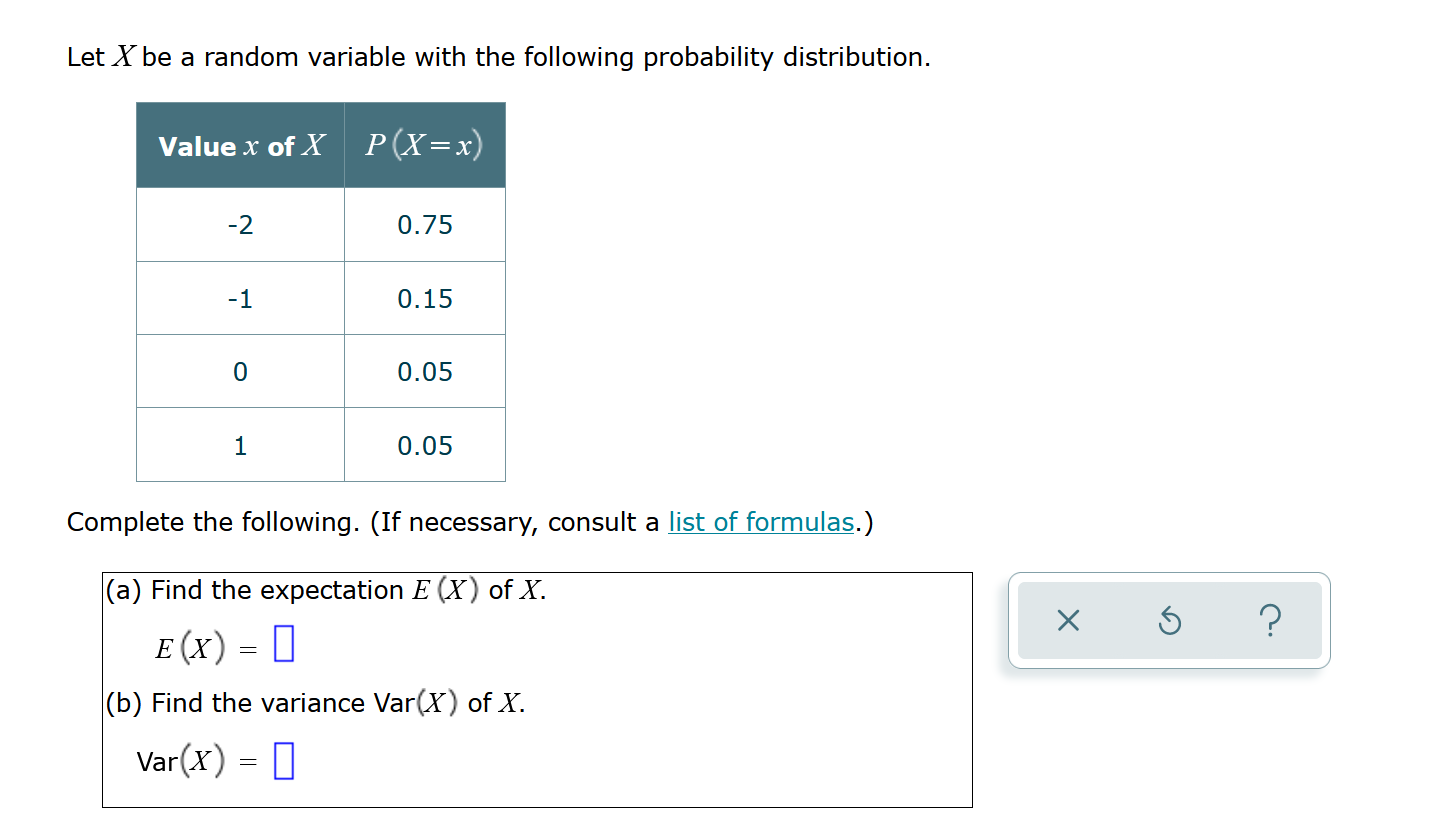Screen dimensions: 1447x827
Task: Click the E(X) answer input box
Action: point(285,644)
